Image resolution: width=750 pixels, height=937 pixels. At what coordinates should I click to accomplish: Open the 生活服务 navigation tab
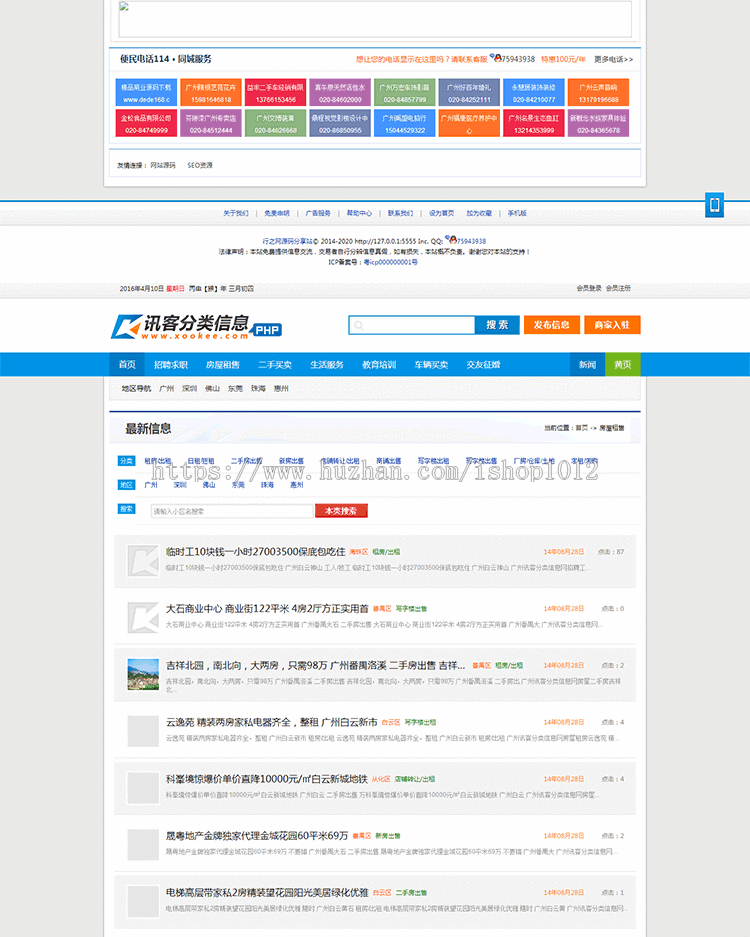pyautogui.click(x=327, y=365)
